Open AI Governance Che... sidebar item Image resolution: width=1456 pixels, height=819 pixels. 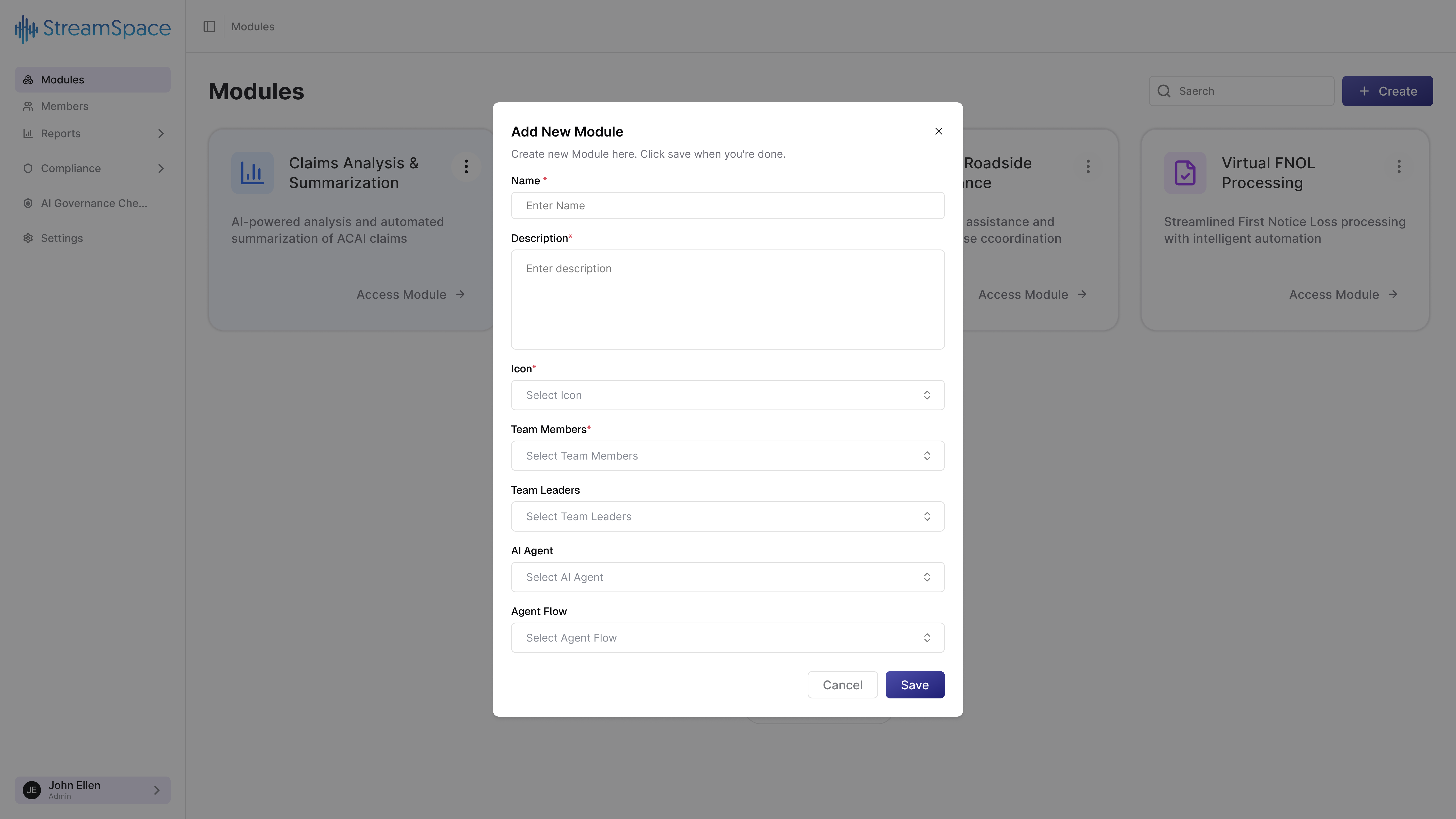tap(93, 203)
